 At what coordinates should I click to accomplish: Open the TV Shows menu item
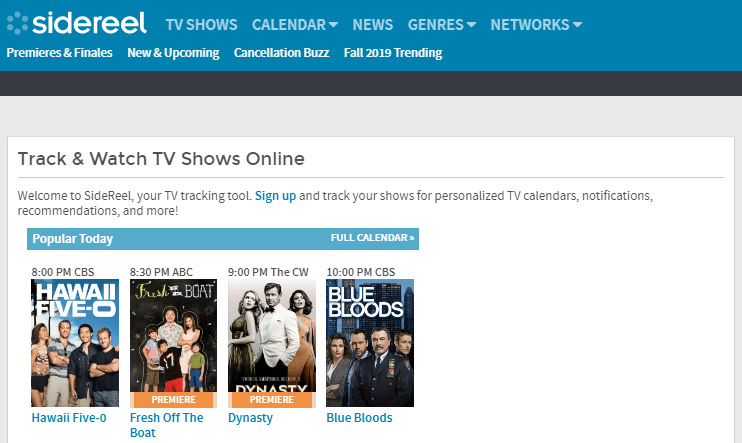click(201, 25)
